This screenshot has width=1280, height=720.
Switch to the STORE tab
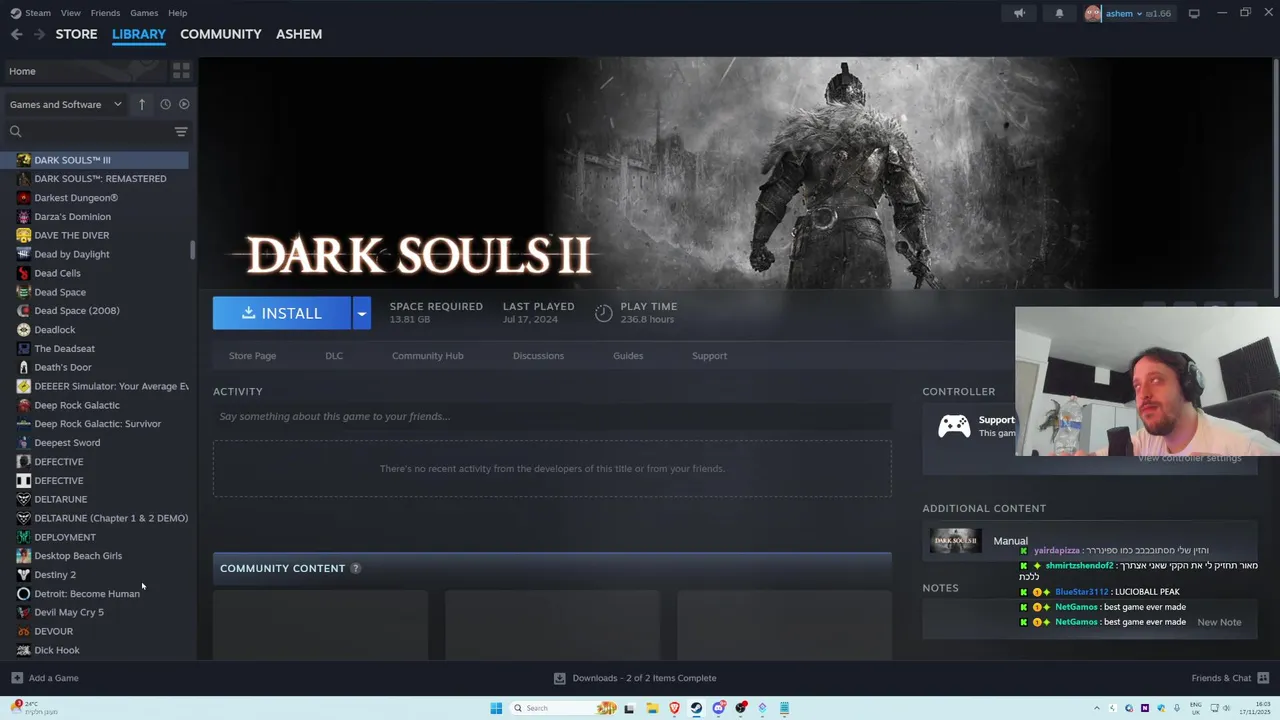point(76,34)
